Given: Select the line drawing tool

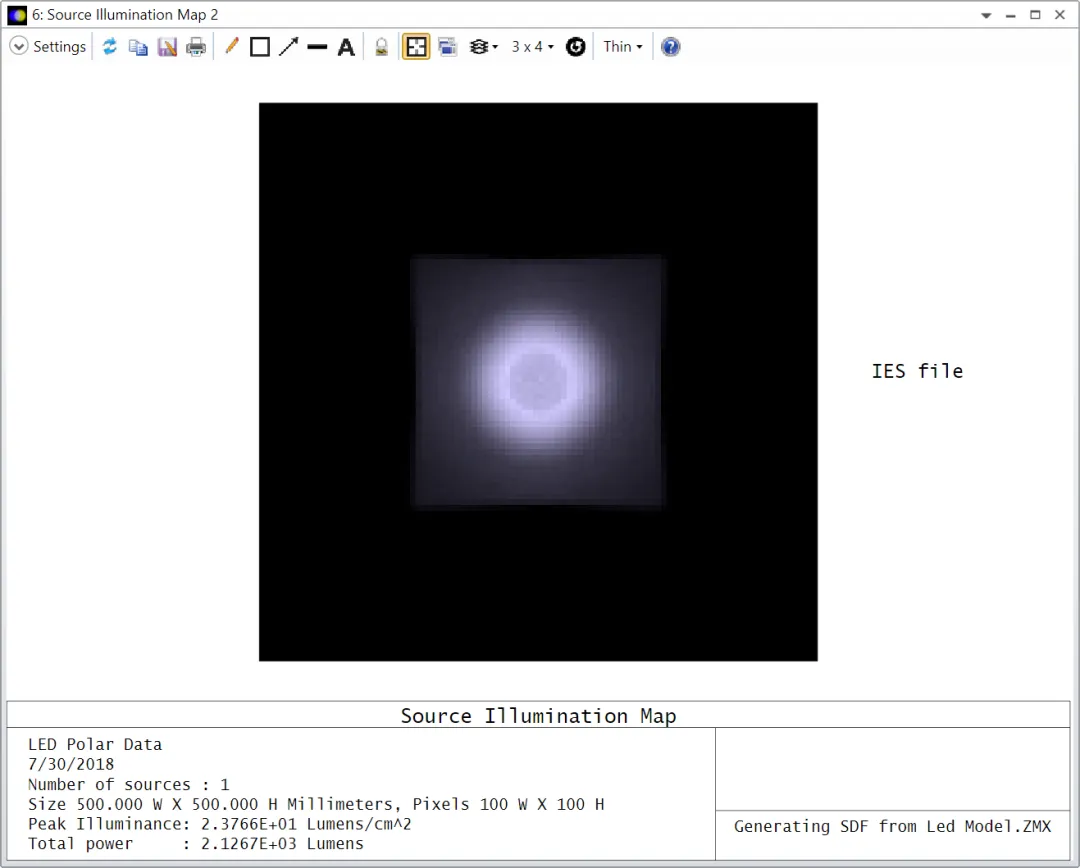Looking at the screenshot, I should (x=318, y=47).
